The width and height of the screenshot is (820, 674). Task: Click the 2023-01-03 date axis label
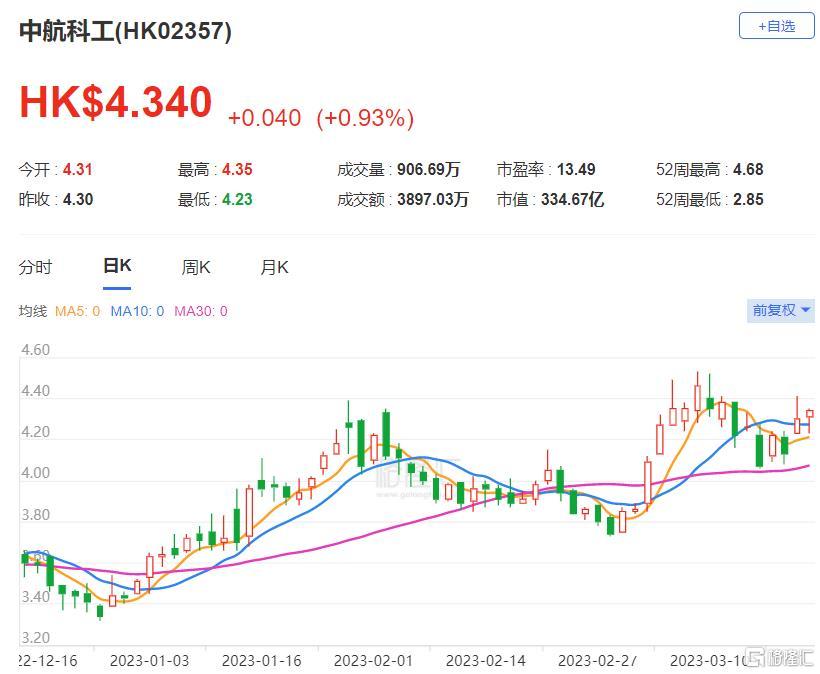pyautogui.click(x=150, y=661)
